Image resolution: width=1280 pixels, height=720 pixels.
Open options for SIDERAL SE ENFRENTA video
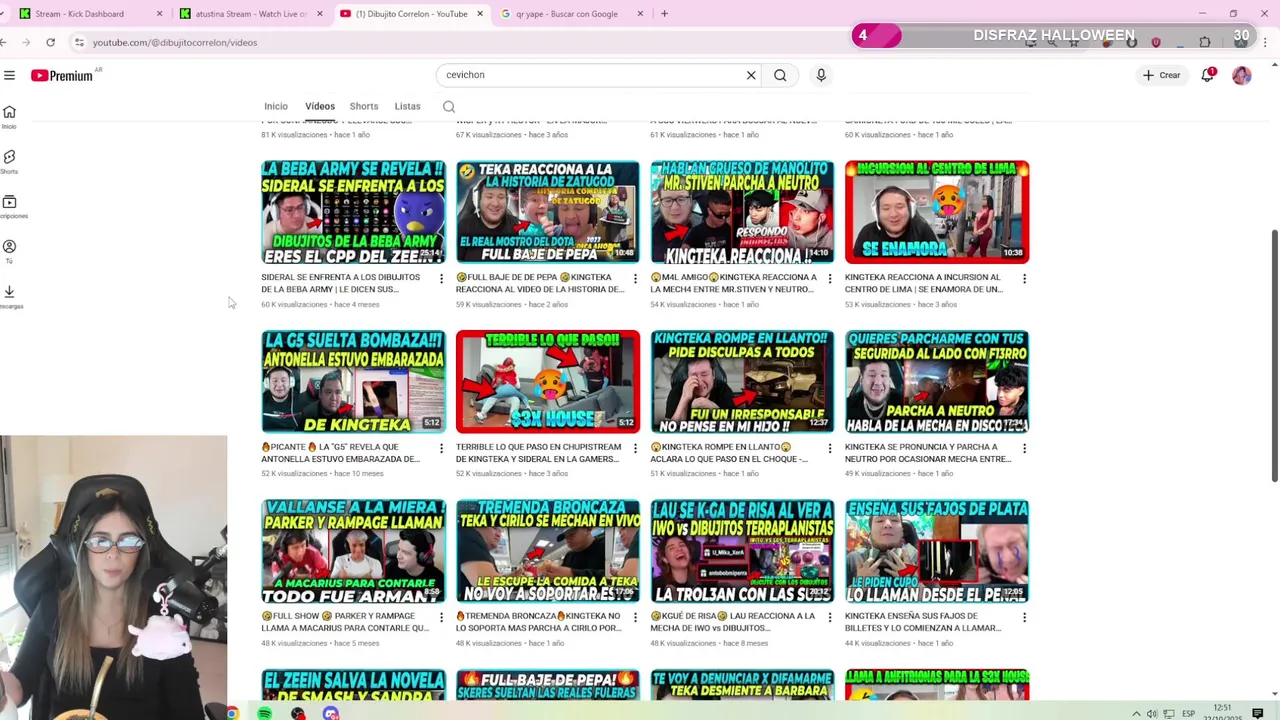(441, 278)
